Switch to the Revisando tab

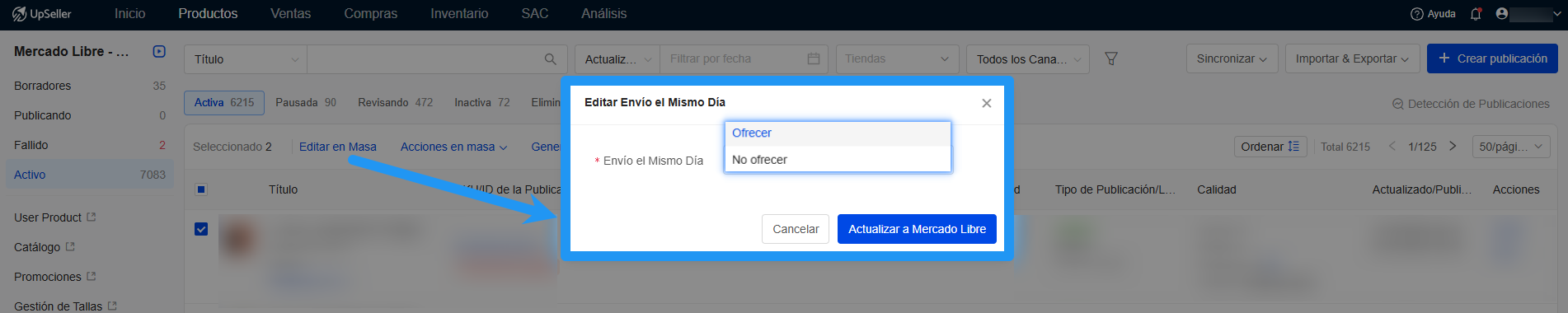pos(395,102)
